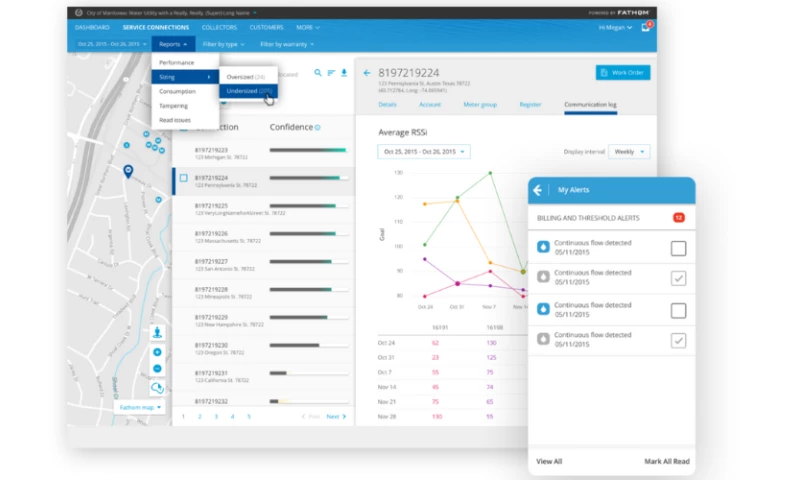Viewport: 800px width, 480px height.
Task: Tick the first Continuous flow detected alert checkbox
Action: [x=678, y=248]
